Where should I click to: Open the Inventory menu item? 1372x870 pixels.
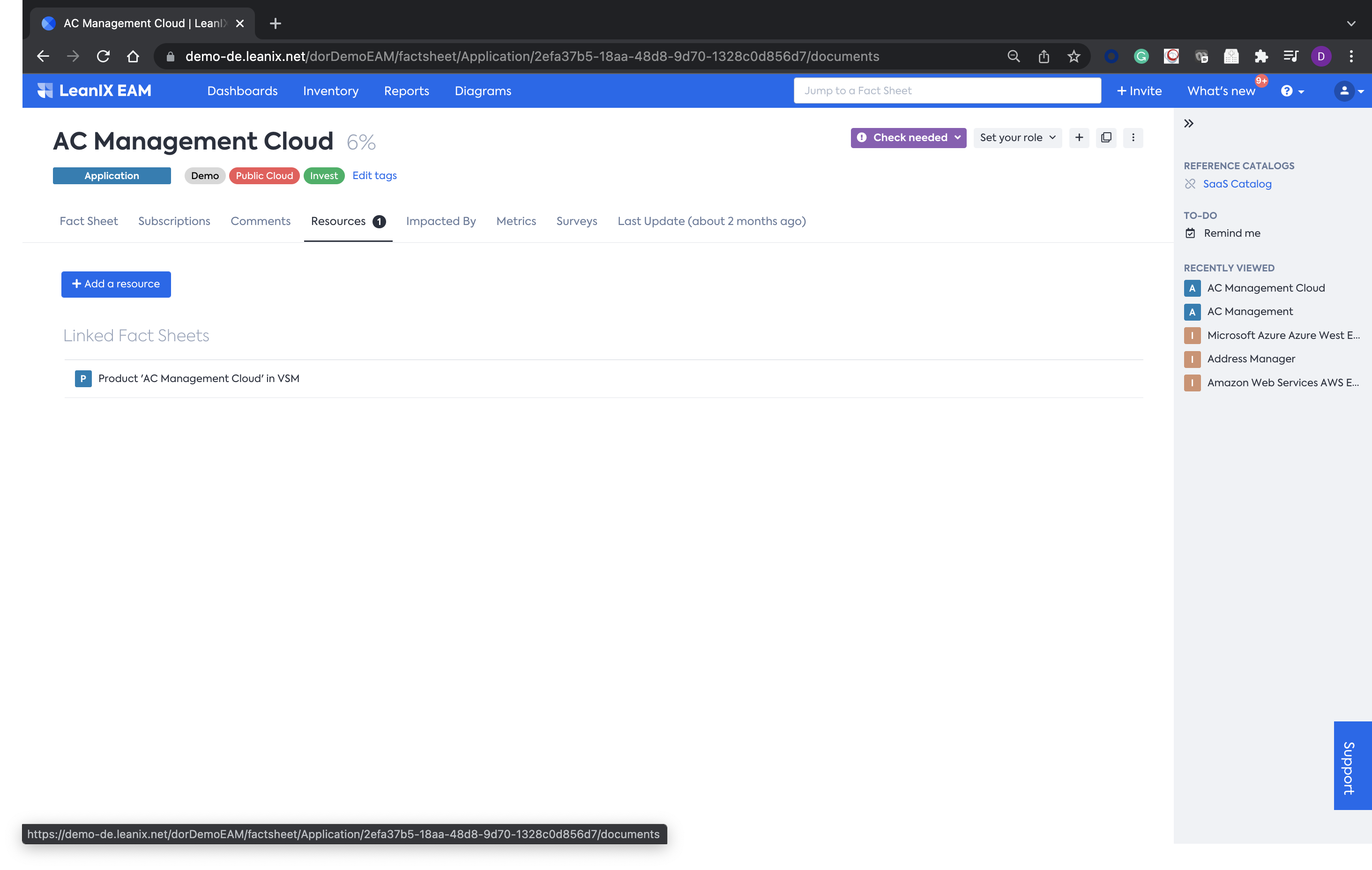click(x=330, y=91)
